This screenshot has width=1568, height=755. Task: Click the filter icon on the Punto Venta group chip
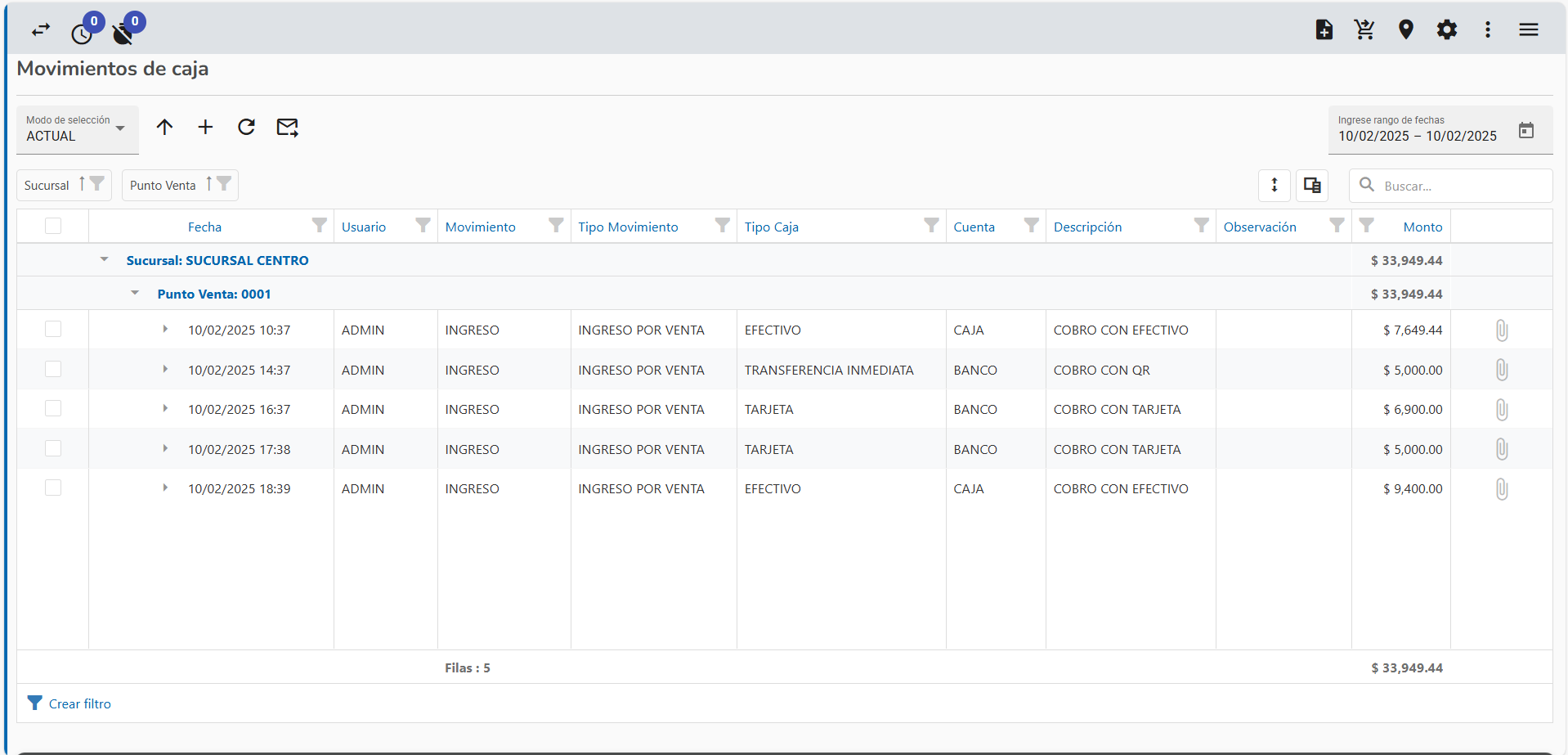[224, 183]
